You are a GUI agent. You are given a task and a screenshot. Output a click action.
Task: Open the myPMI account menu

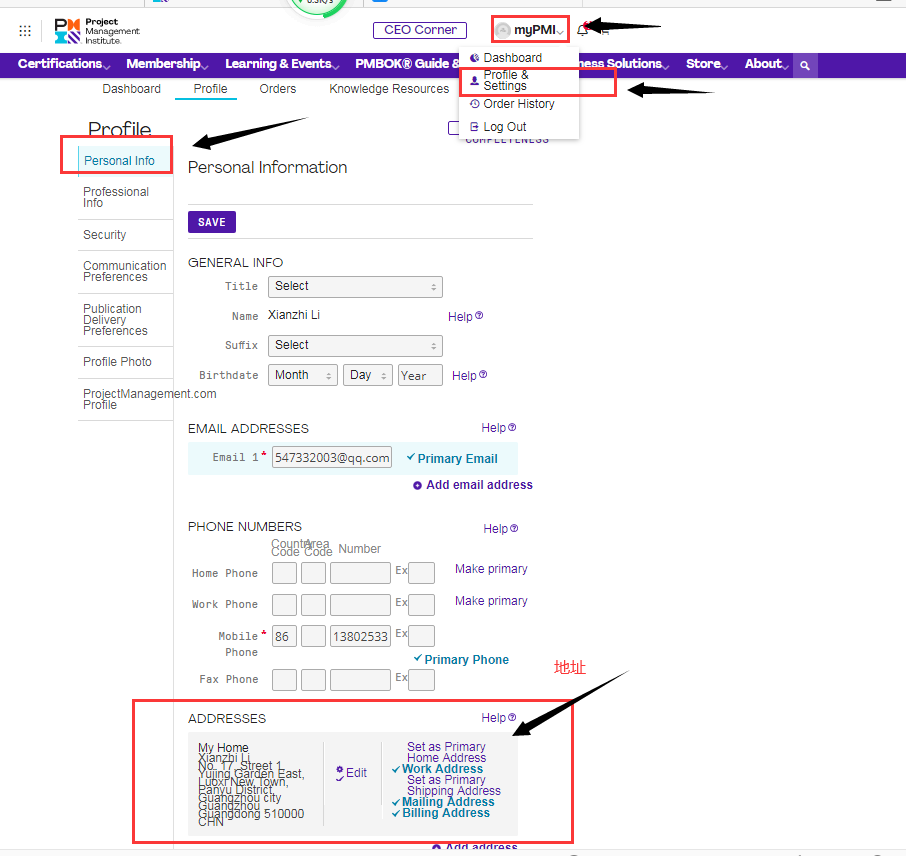pyautogui.click(x=530, y=29)
